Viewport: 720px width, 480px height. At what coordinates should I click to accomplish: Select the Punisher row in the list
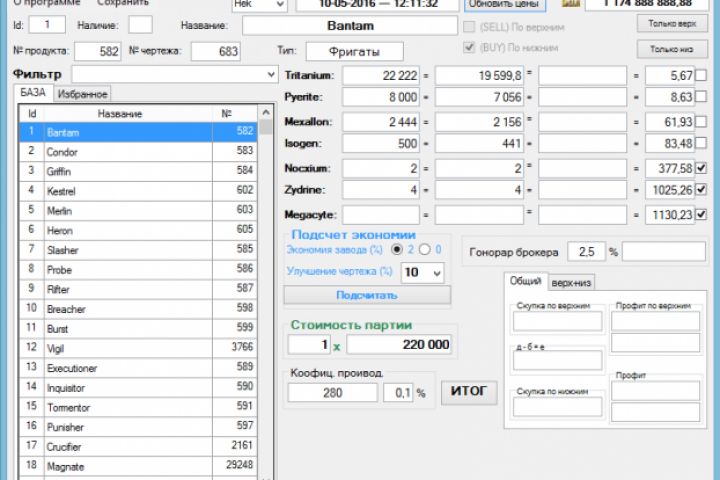(x=138, y=427)
